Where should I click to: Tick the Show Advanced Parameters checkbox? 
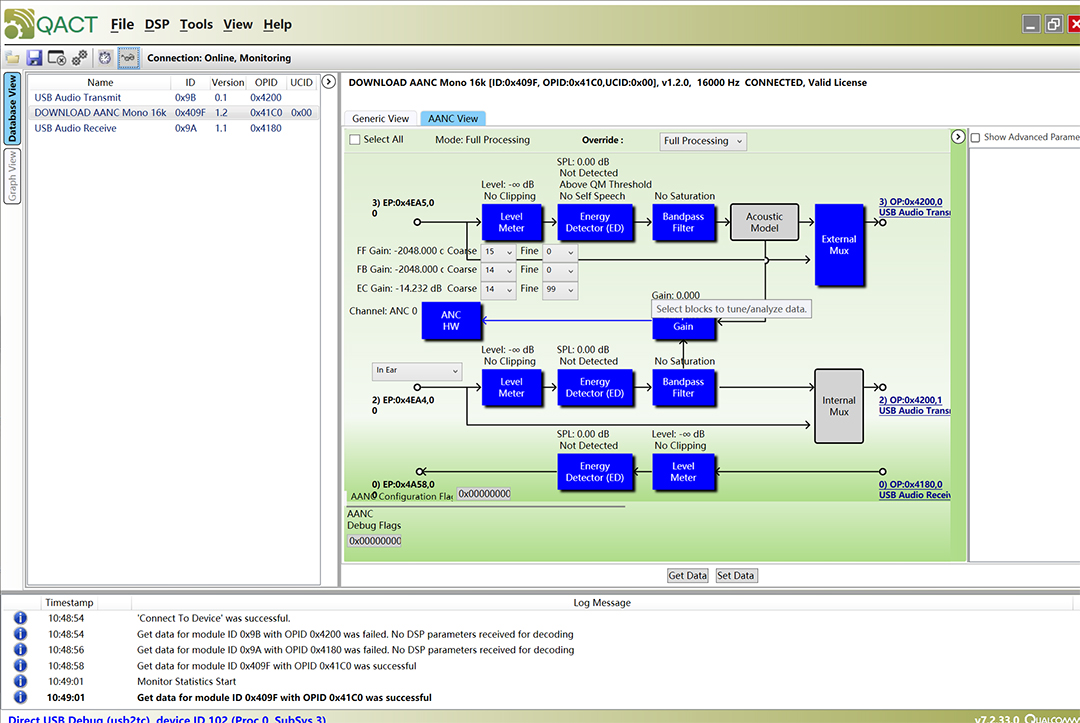(x=976, y=137)
